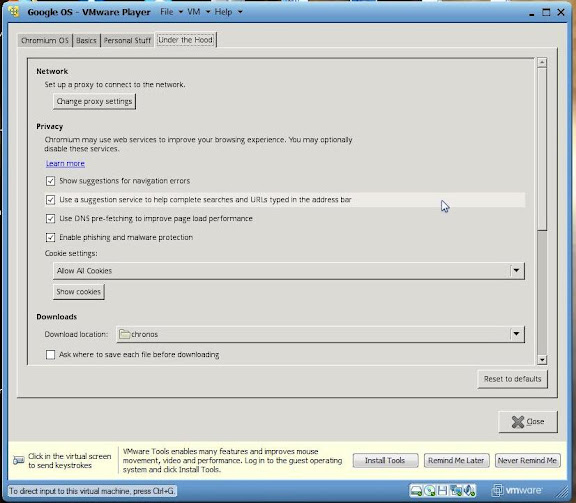This screenshot has width=576, height=503.
Task: Click the keyboard hint icon in yellow bar
Action: click(18, 460)
